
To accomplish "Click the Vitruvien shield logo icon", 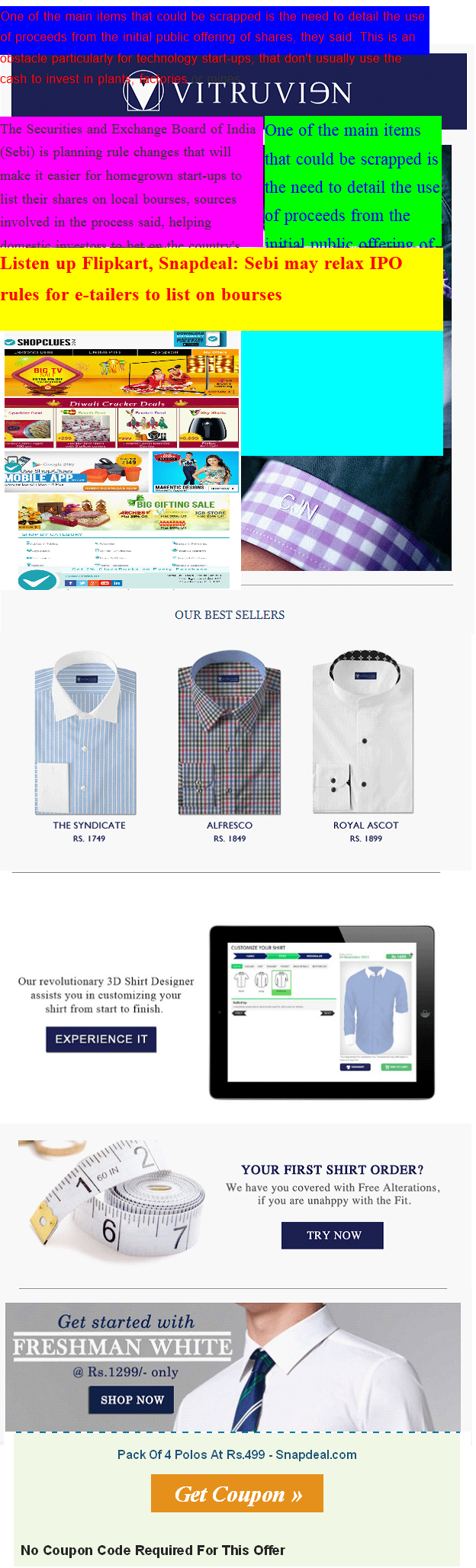I will pyautogui.click(x=143, y=91).
